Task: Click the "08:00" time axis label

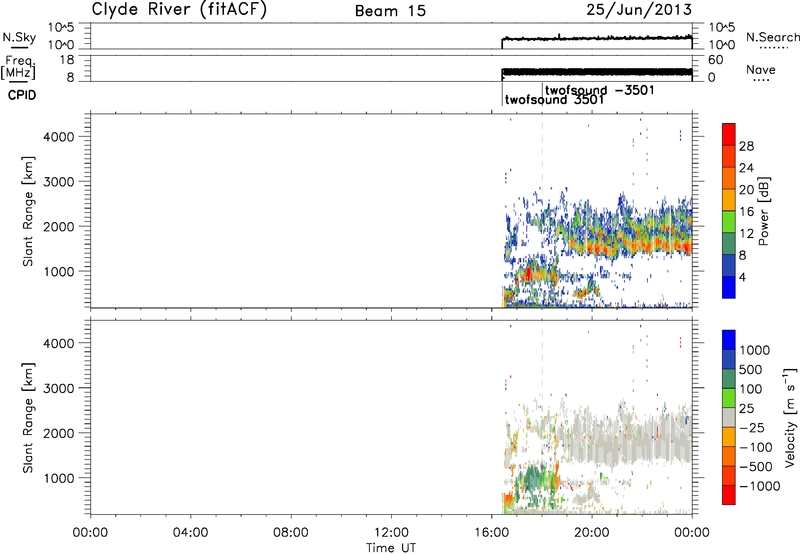Action: coord(291,533)
